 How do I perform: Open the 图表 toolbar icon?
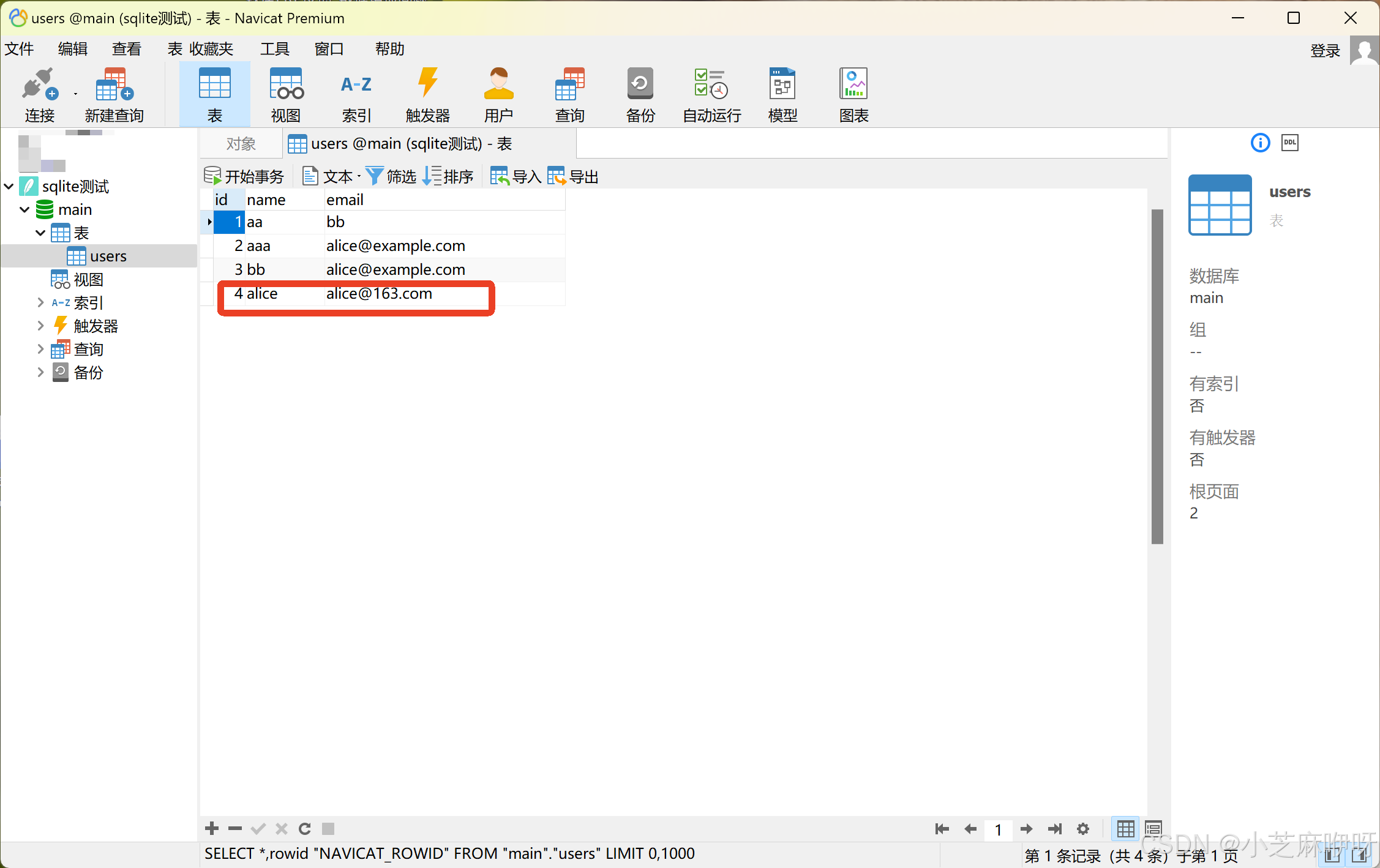coord(853,93)
